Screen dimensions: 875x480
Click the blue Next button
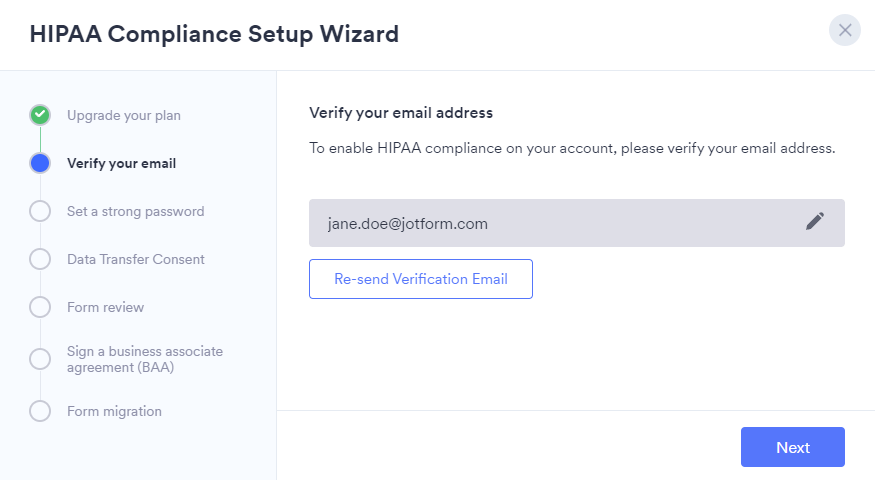[x=792, y=447]
